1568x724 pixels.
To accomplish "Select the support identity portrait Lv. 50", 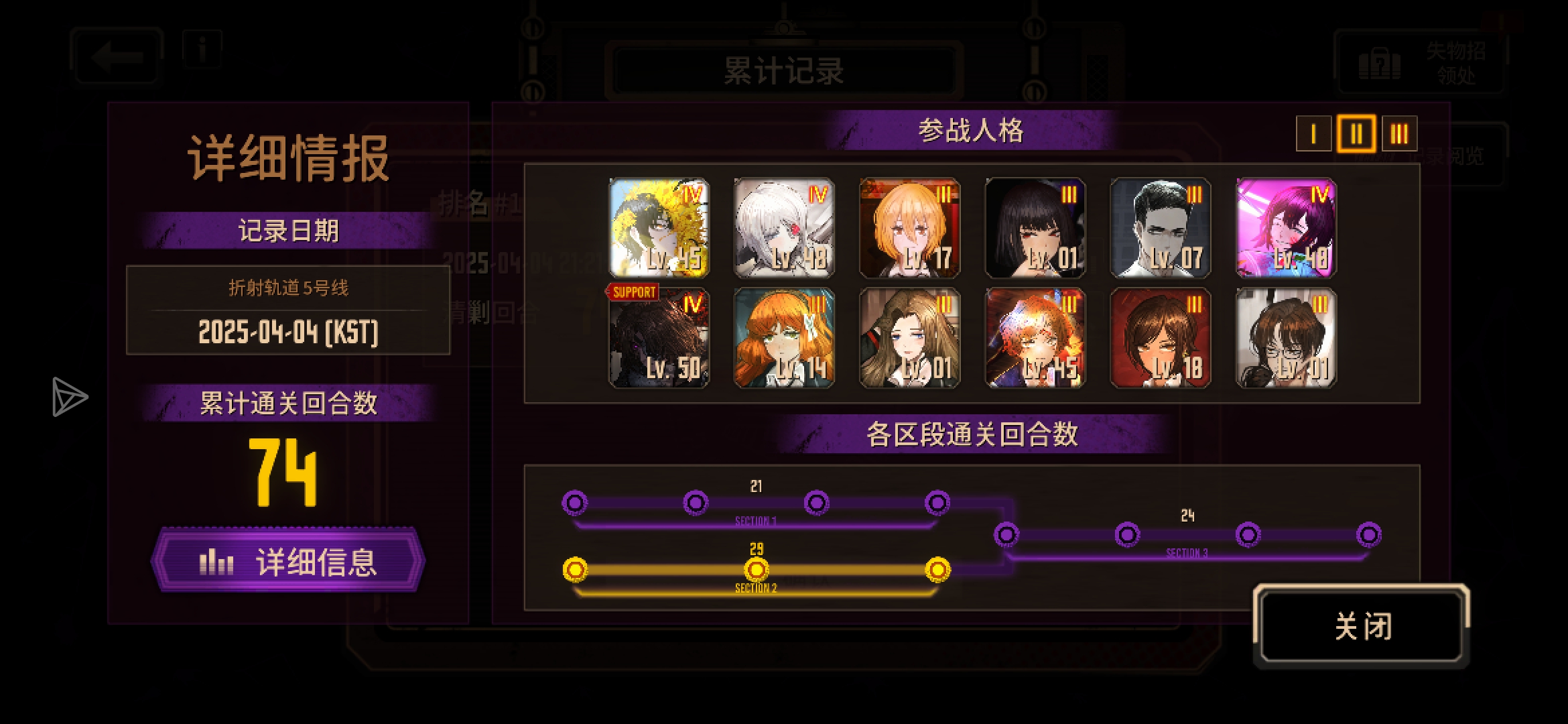I will 659,338.
